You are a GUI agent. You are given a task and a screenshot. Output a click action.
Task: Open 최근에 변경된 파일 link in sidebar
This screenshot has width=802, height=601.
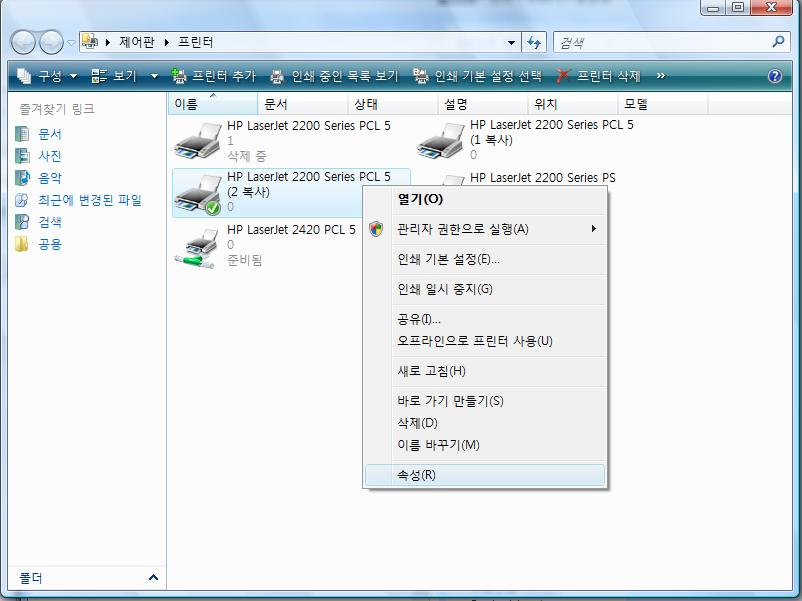click(x=90, y=200)
